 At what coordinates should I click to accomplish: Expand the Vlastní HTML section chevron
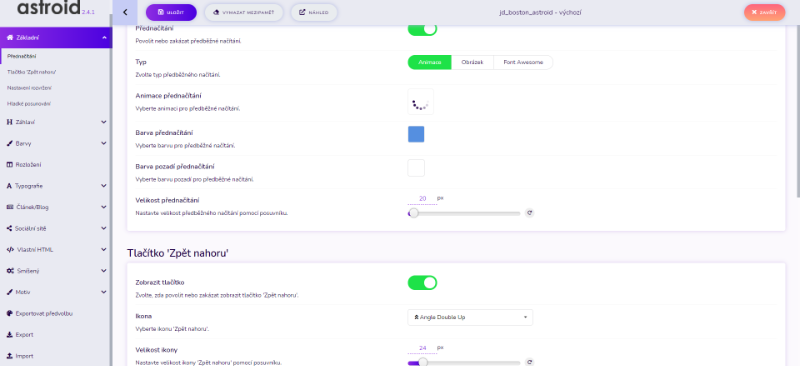click(x=104, y=250)
